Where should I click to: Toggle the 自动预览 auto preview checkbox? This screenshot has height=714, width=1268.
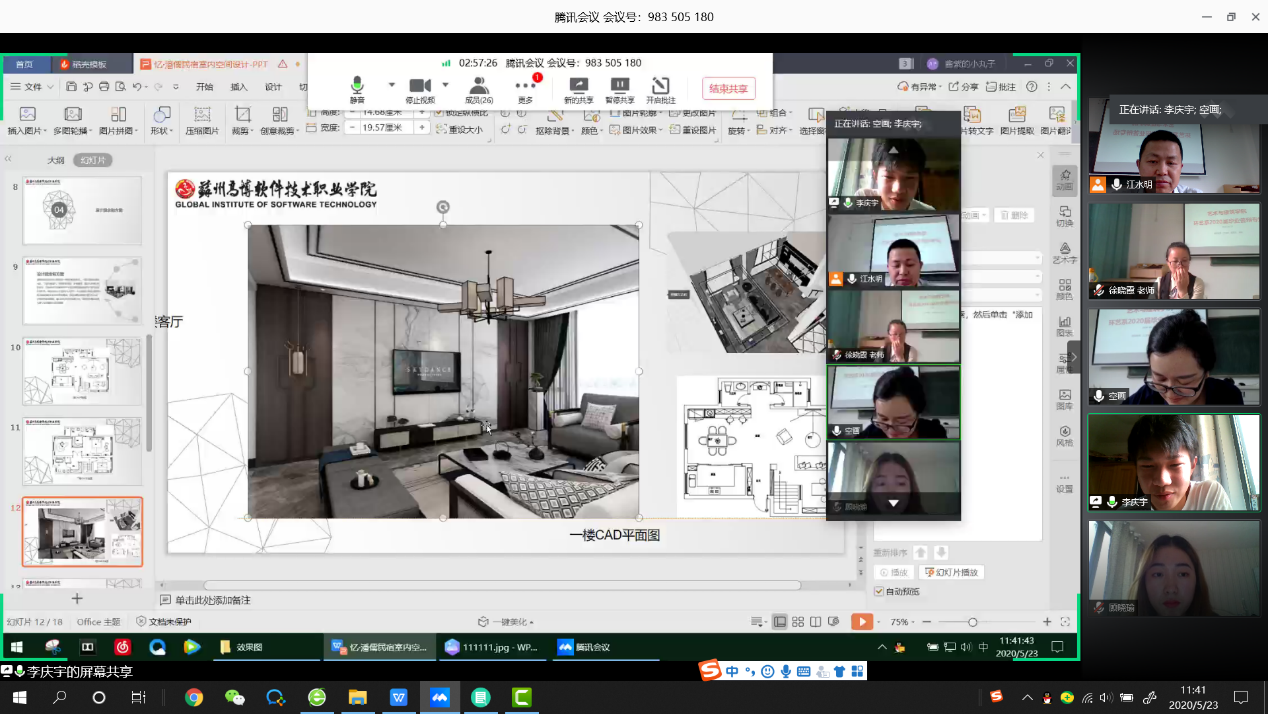[879, 591]
